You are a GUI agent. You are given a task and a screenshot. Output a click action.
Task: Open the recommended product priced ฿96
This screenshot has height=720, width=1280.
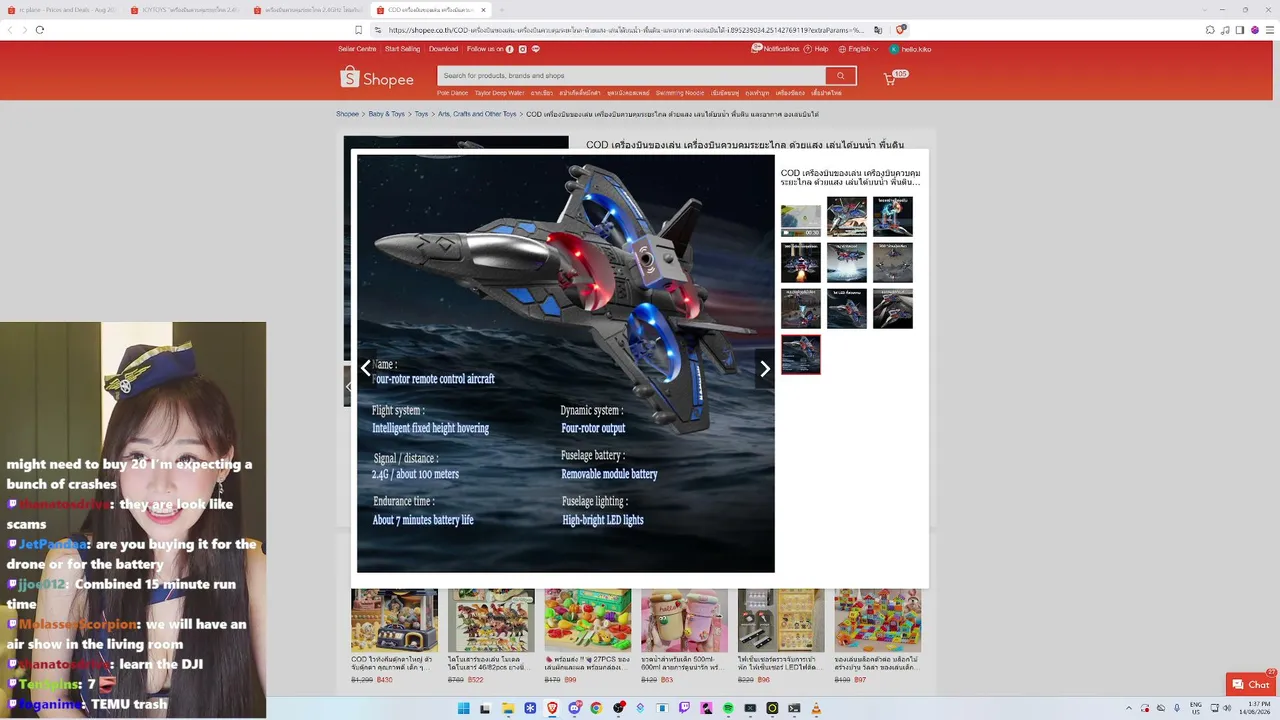click(x=781, y=635)
